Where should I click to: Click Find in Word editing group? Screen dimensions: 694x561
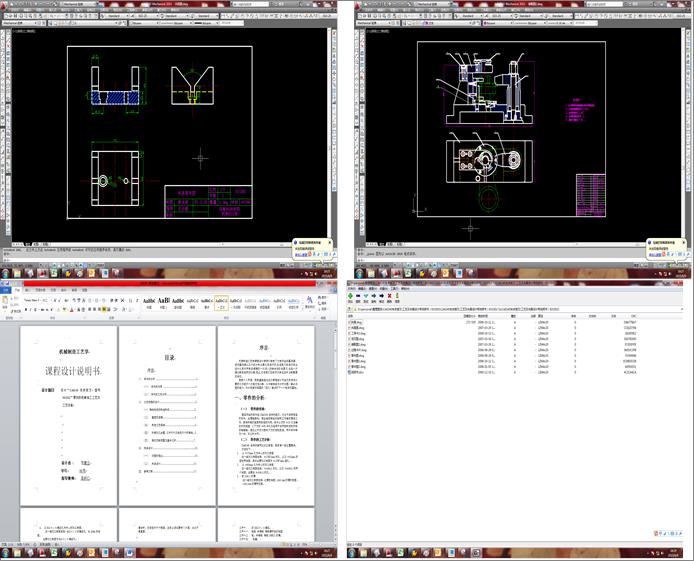[x=323, y=298]
